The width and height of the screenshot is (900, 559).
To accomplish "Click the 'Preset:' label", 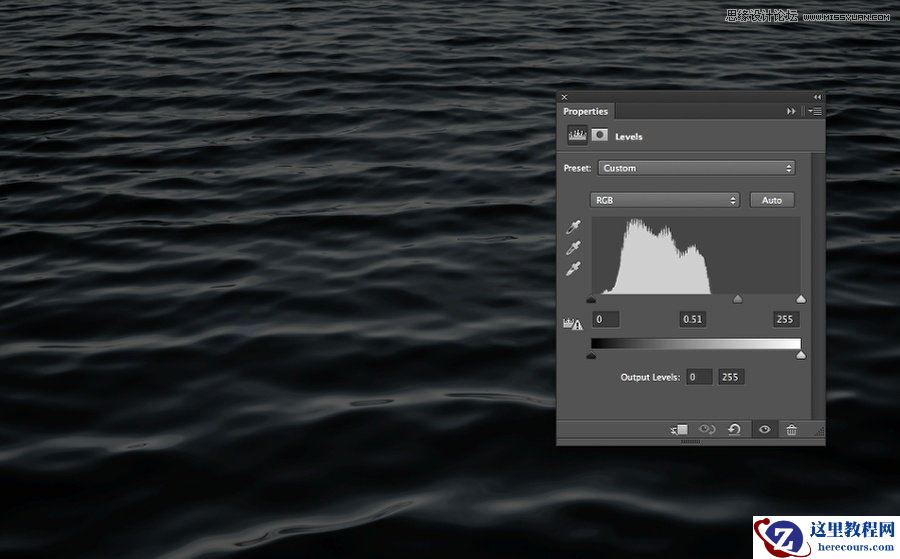I will click(x=577, y=168).
